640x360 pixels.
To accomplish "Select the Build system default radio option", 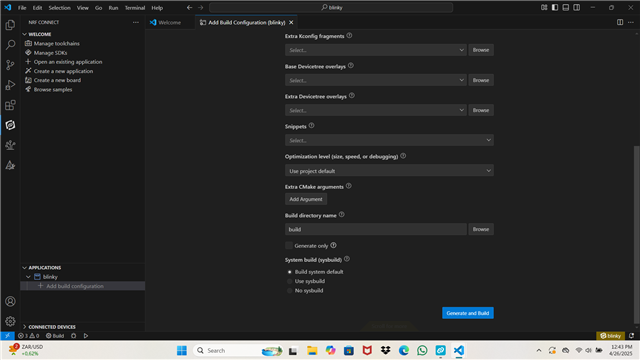I will [289, 272].
